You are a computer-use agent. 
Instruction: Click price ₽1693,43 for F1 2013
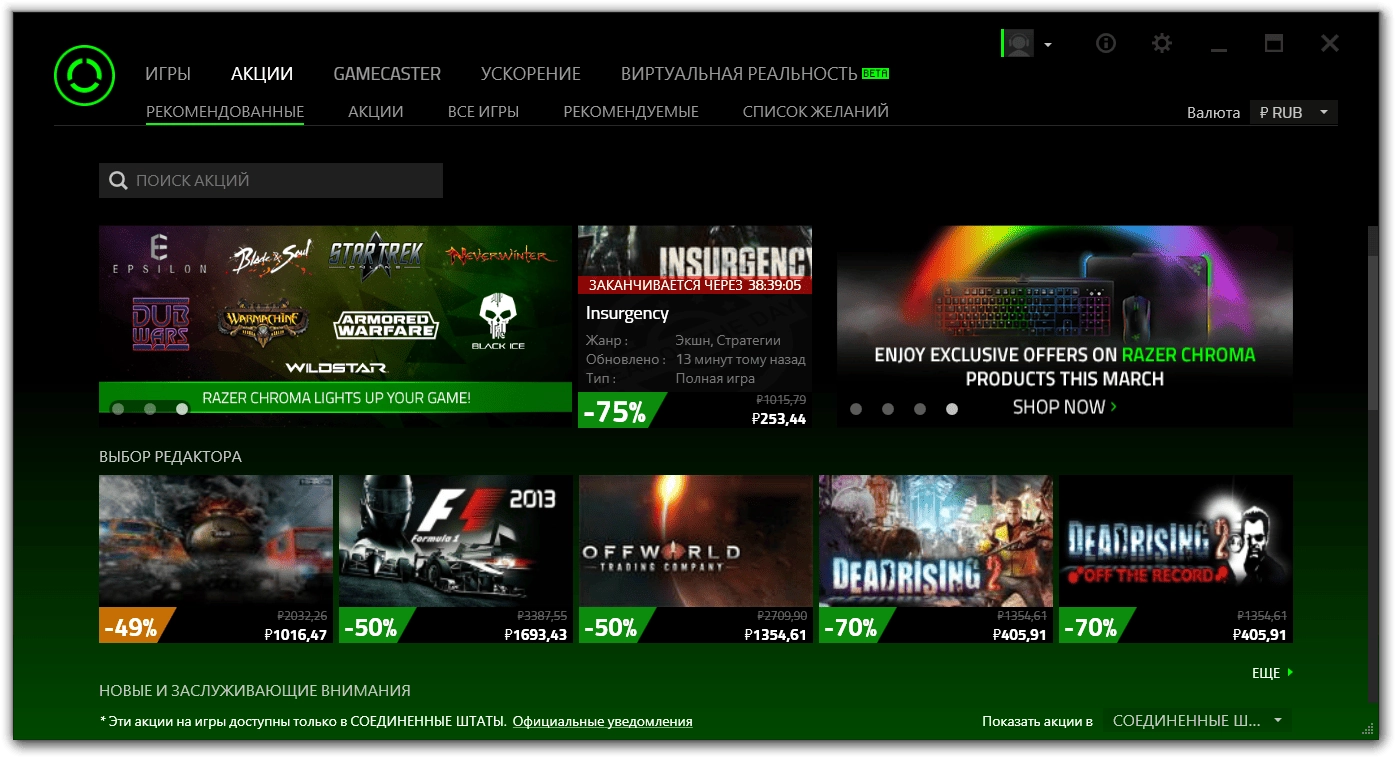coord(535,634)
